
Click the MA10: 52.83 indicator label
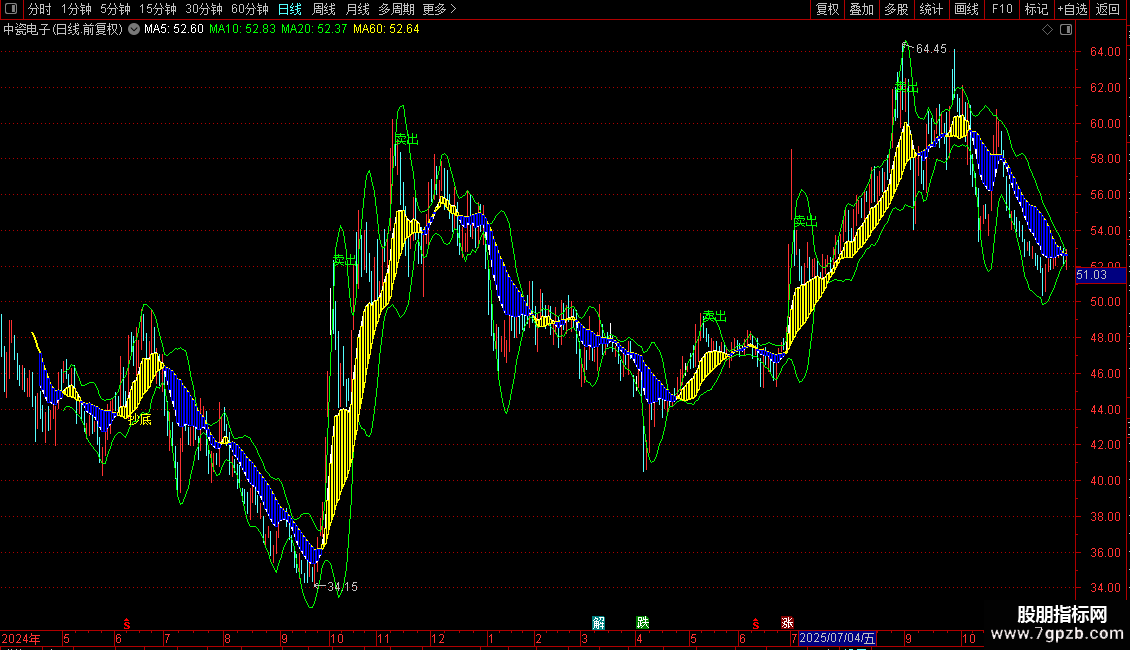[242, 29]
